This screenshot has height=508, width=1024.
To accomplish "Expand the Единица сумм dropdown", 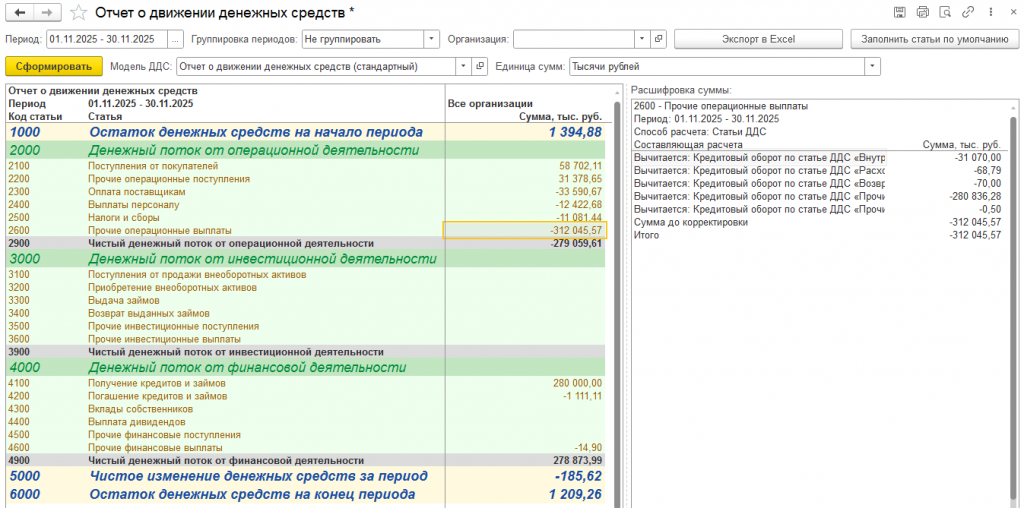I will point(872,66).
